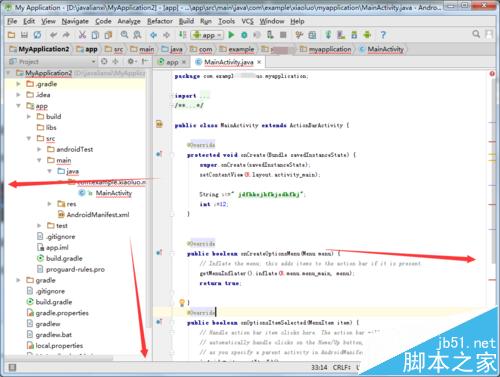The height and width of the screenshot is (377, 500).
Task: Expand the .idea folder
Action: point(19,95)
